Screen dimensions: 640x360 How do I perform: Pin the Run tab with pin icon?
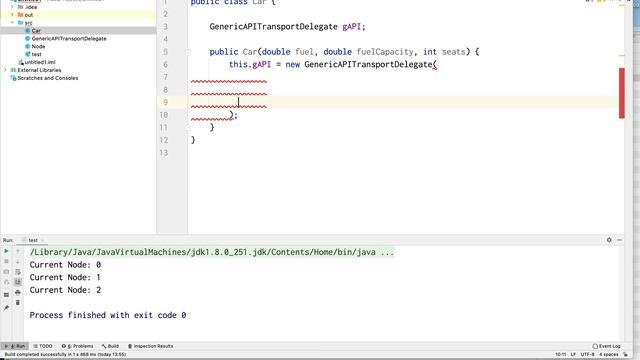click(6, 308)
